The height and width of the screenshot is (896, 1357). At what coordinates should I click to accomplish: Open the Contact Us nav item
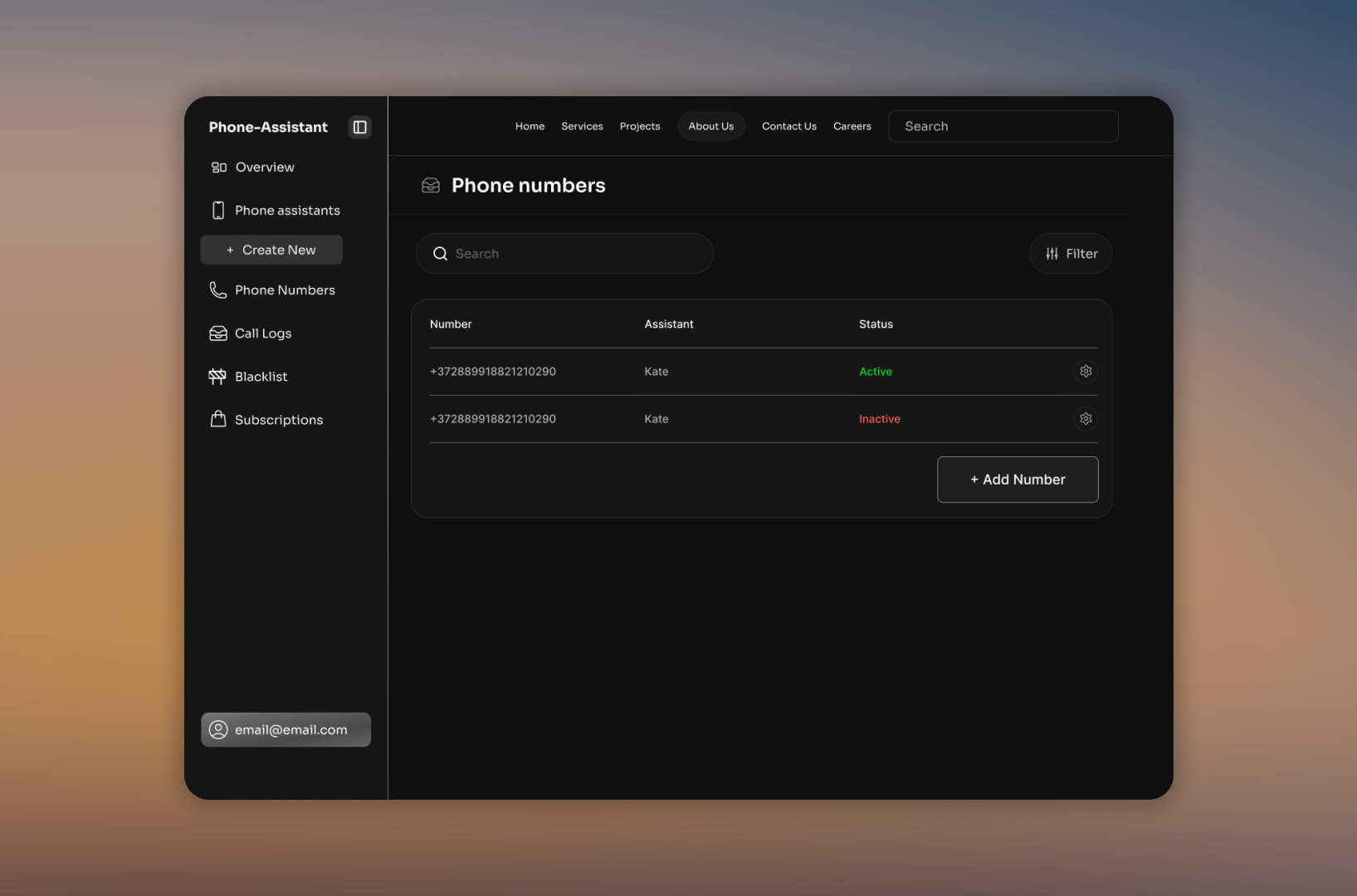pos(788,126)
